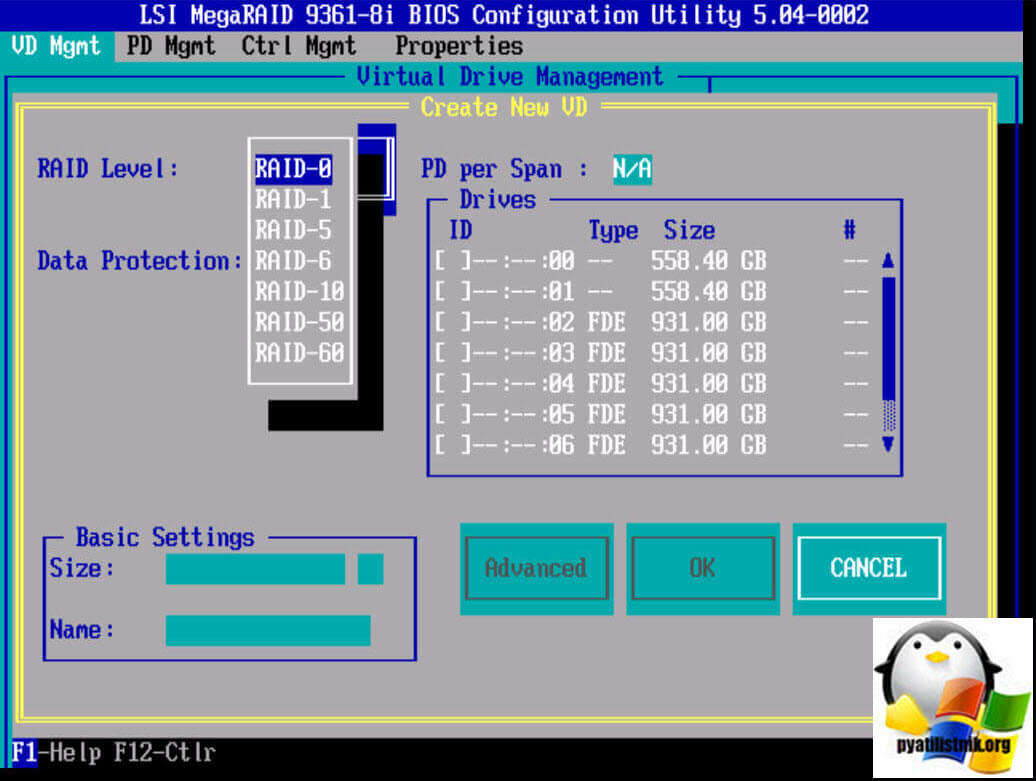Screen dimensions: 1036x781
Task: Click the drives list scroll up arrow
Action: click(x=888, y=260)
